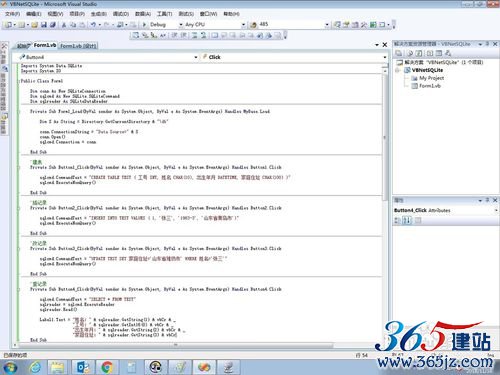Toggle Alphabetical sort in Properties panel
The height and width of the screenshot is (375, 500).
407,220
